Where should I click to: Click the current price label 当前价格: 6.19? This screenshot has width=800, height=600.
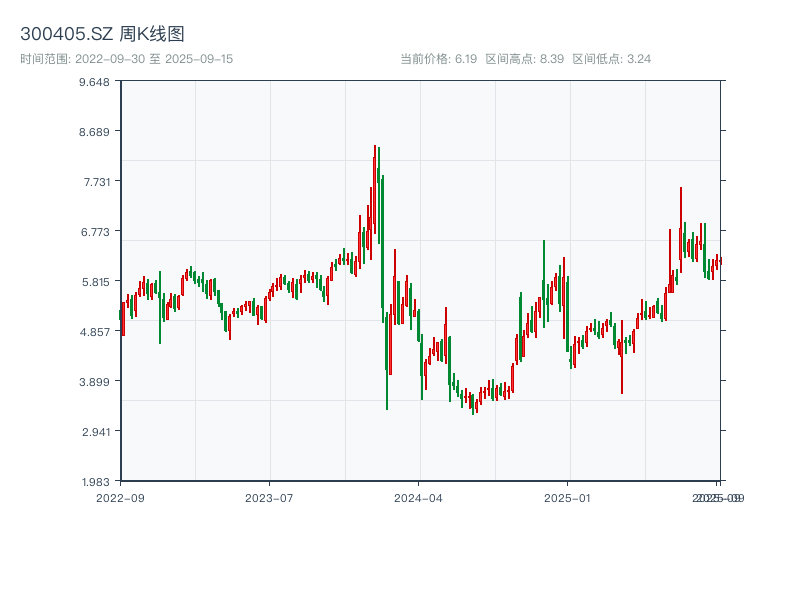point(438,59)
